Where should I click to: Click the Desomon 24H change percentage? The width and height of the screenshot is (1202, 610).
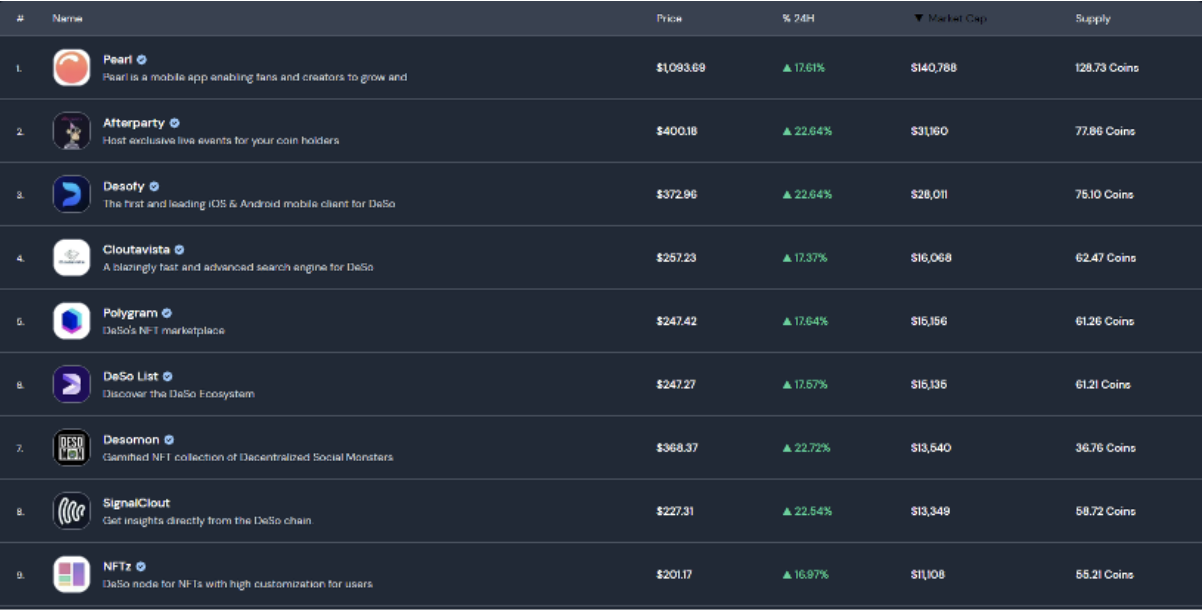pos(807,448)
